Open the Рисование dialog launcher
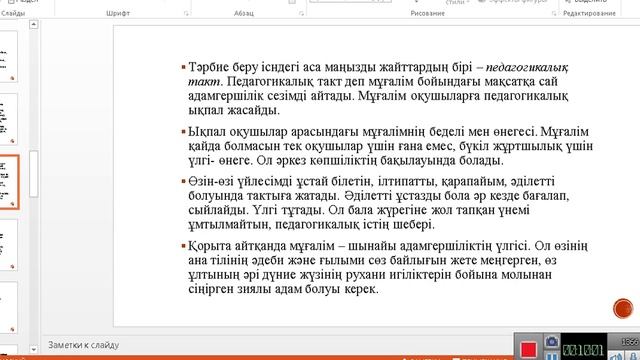The width and height of the screenshot is (640, 360). pos(554,13)
